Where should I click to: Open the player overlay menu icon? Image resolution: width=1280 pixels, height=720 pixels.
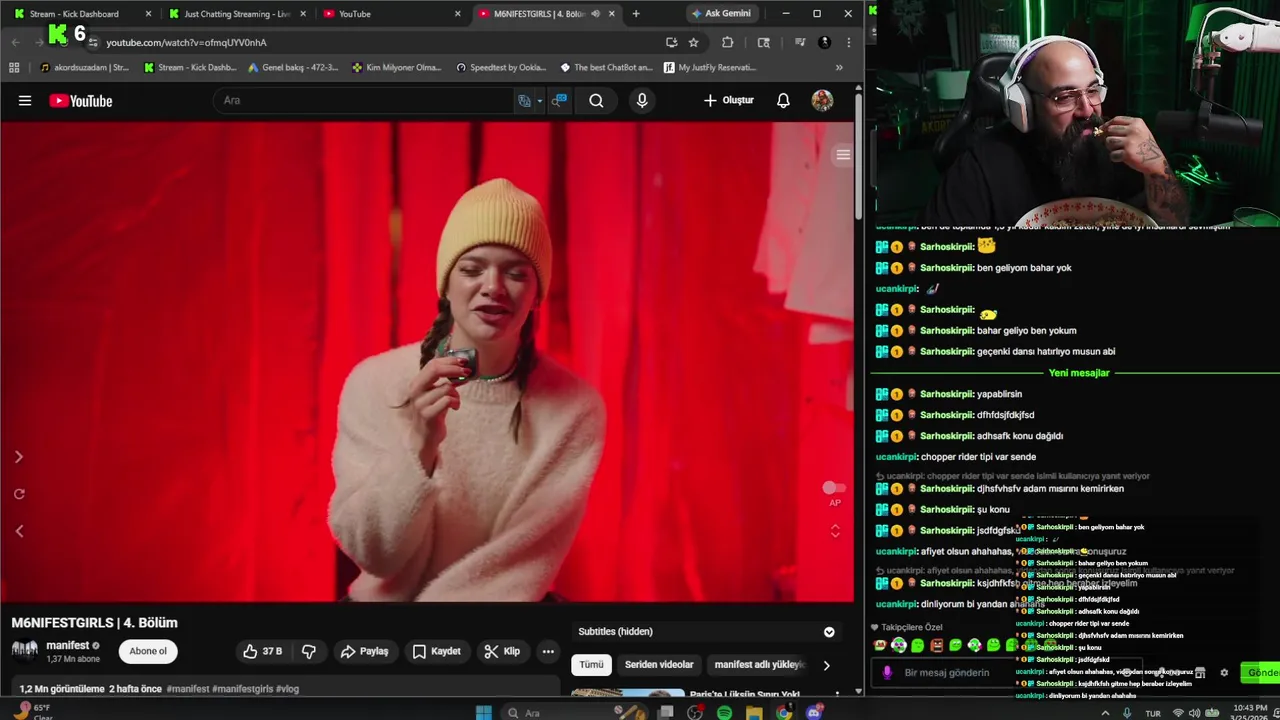(843, 155)
